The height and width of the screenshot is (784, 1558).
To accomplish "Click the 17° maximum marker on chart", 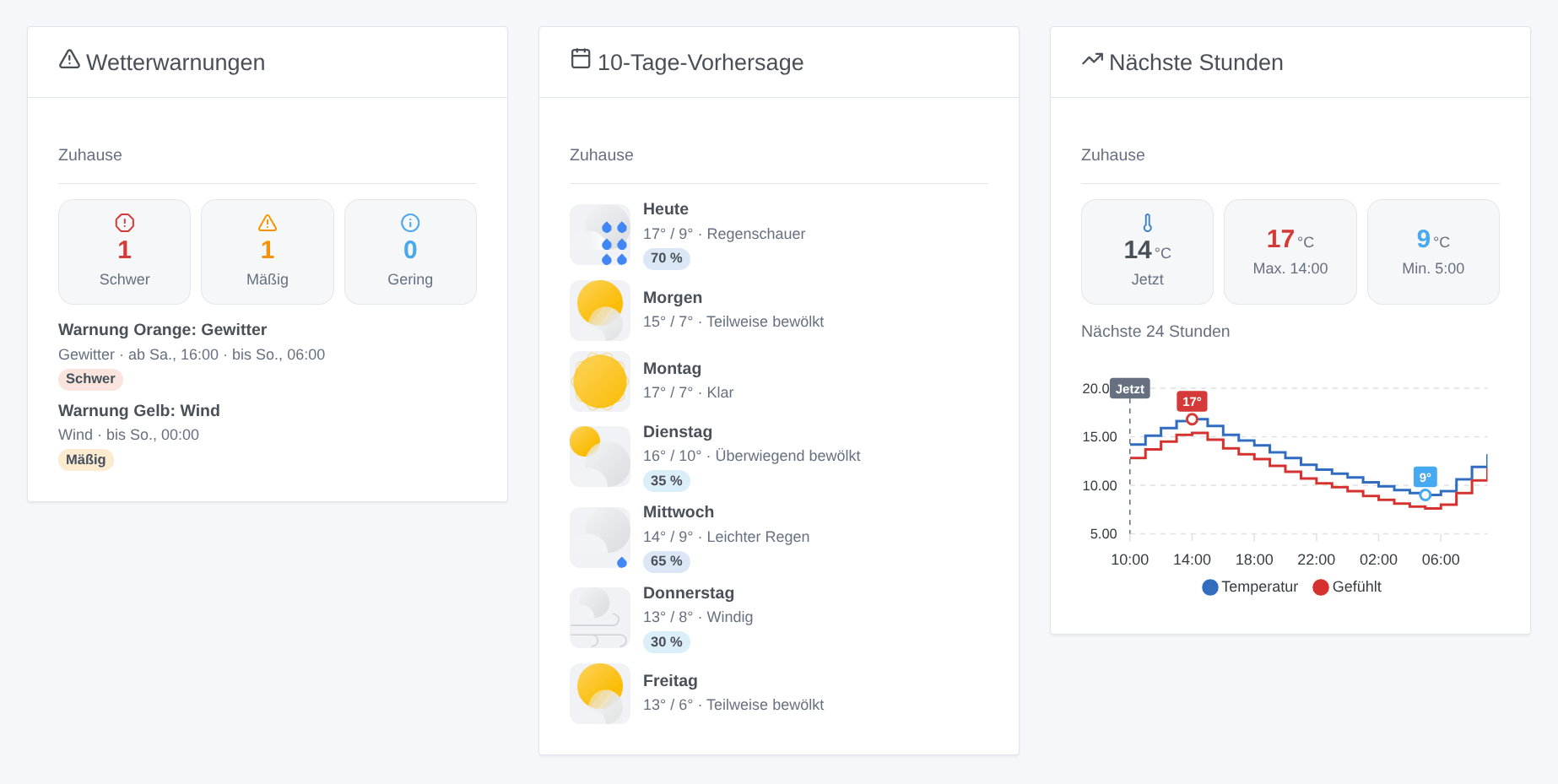I will pos(1192,402).
